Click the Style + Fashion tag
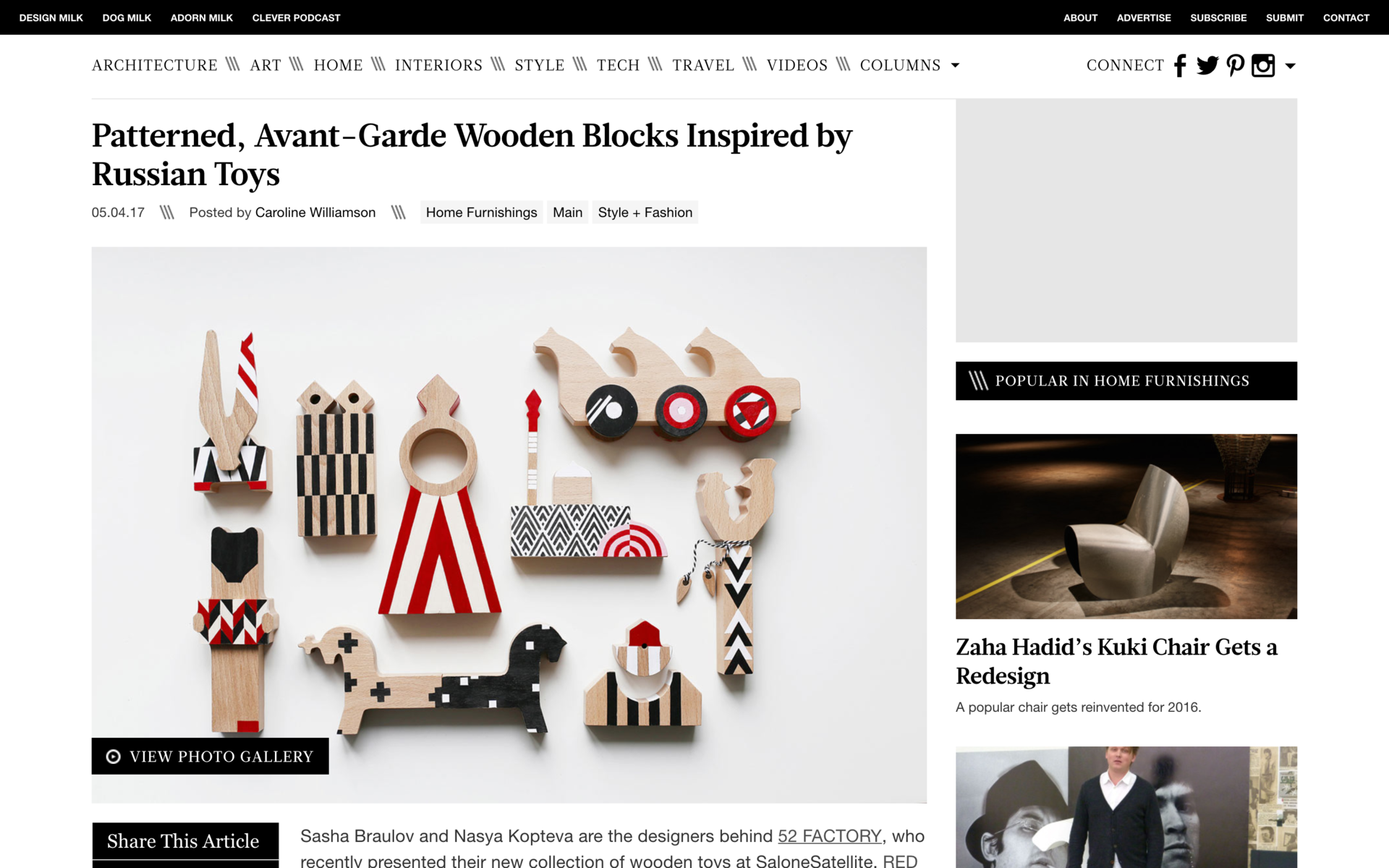1389x868 pixels. click(645, 213)
